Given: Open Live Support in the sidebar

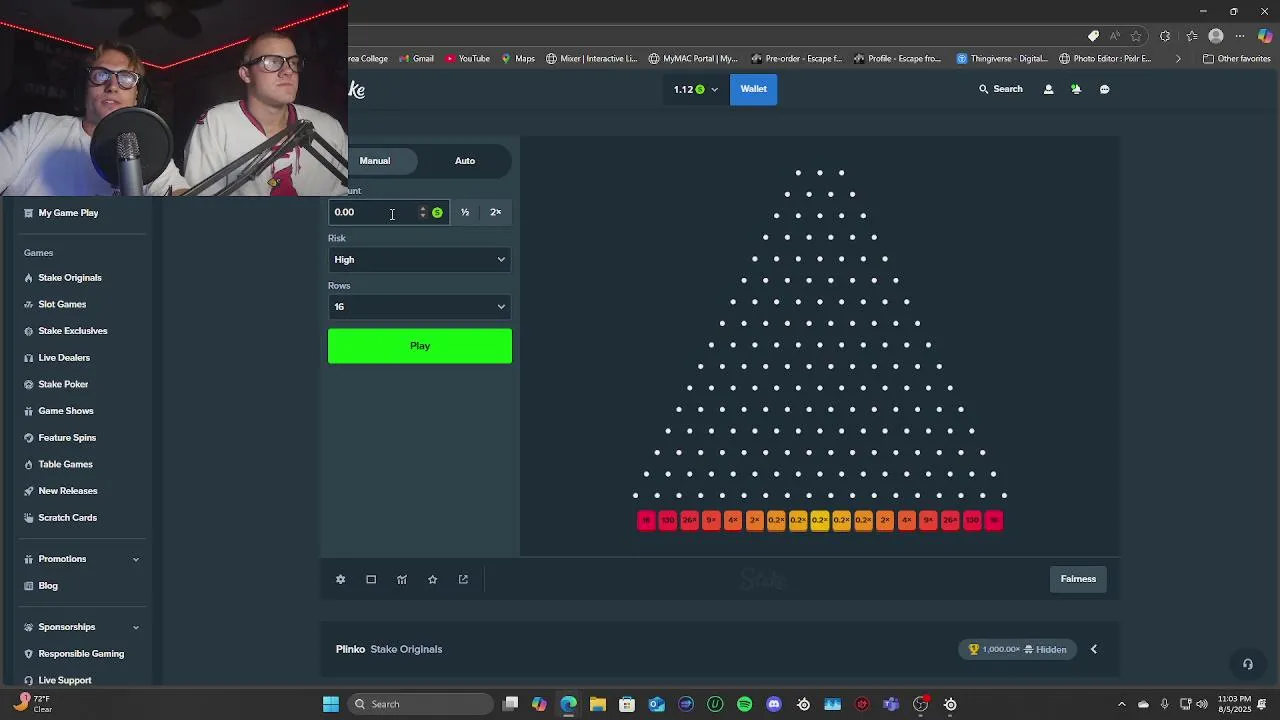Looking at the screenshot, I should pyautogui.click(x=65, y=680).
